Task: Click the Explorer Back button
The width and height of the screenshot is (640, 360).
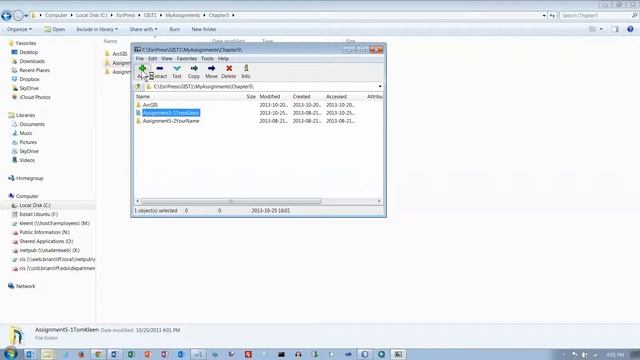Action: 6,16
